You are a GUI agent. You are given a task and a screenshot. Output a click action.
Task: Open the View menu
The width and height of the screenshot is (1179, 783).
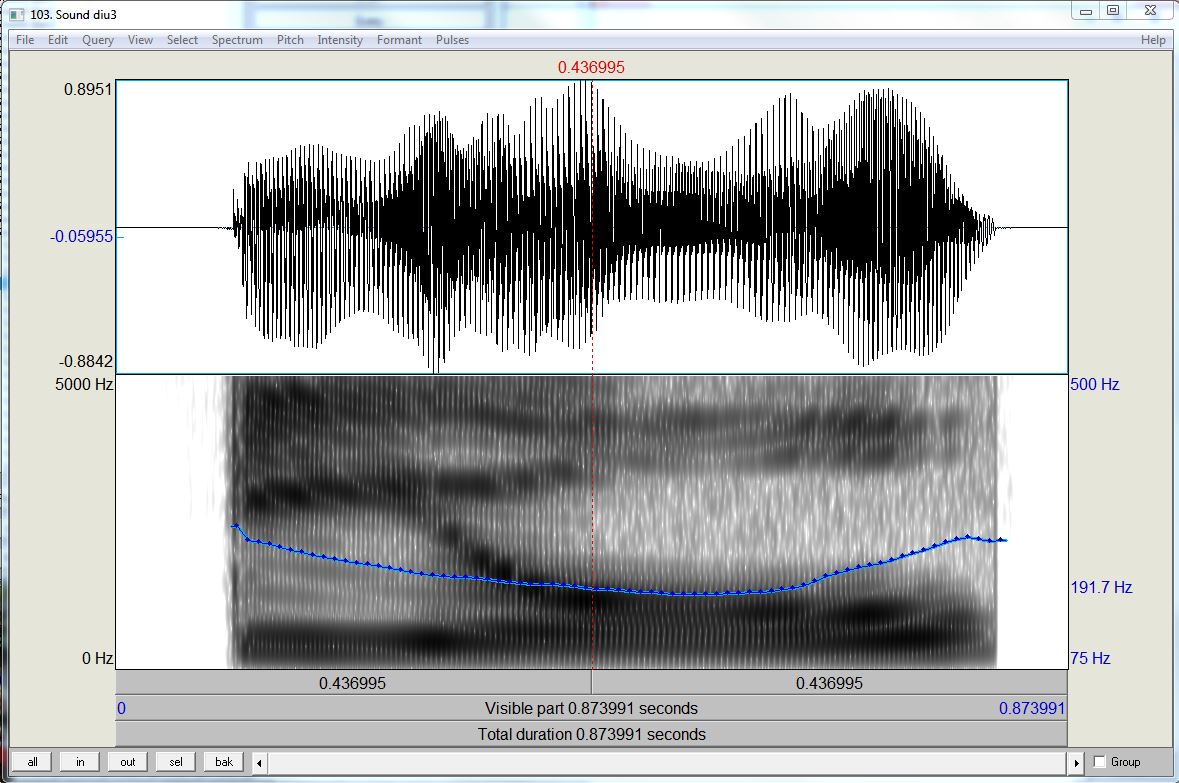point(140,40)
